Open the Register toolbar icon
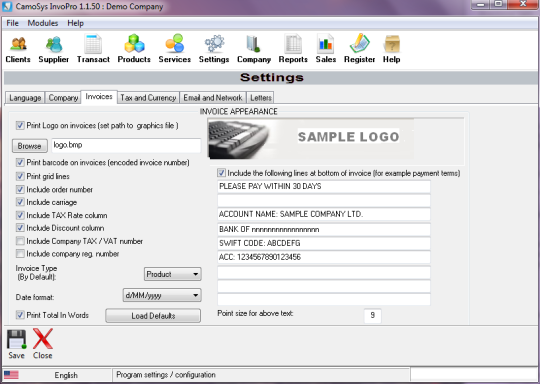This screenshot has width=540, height=384. (x=360, y=49)
